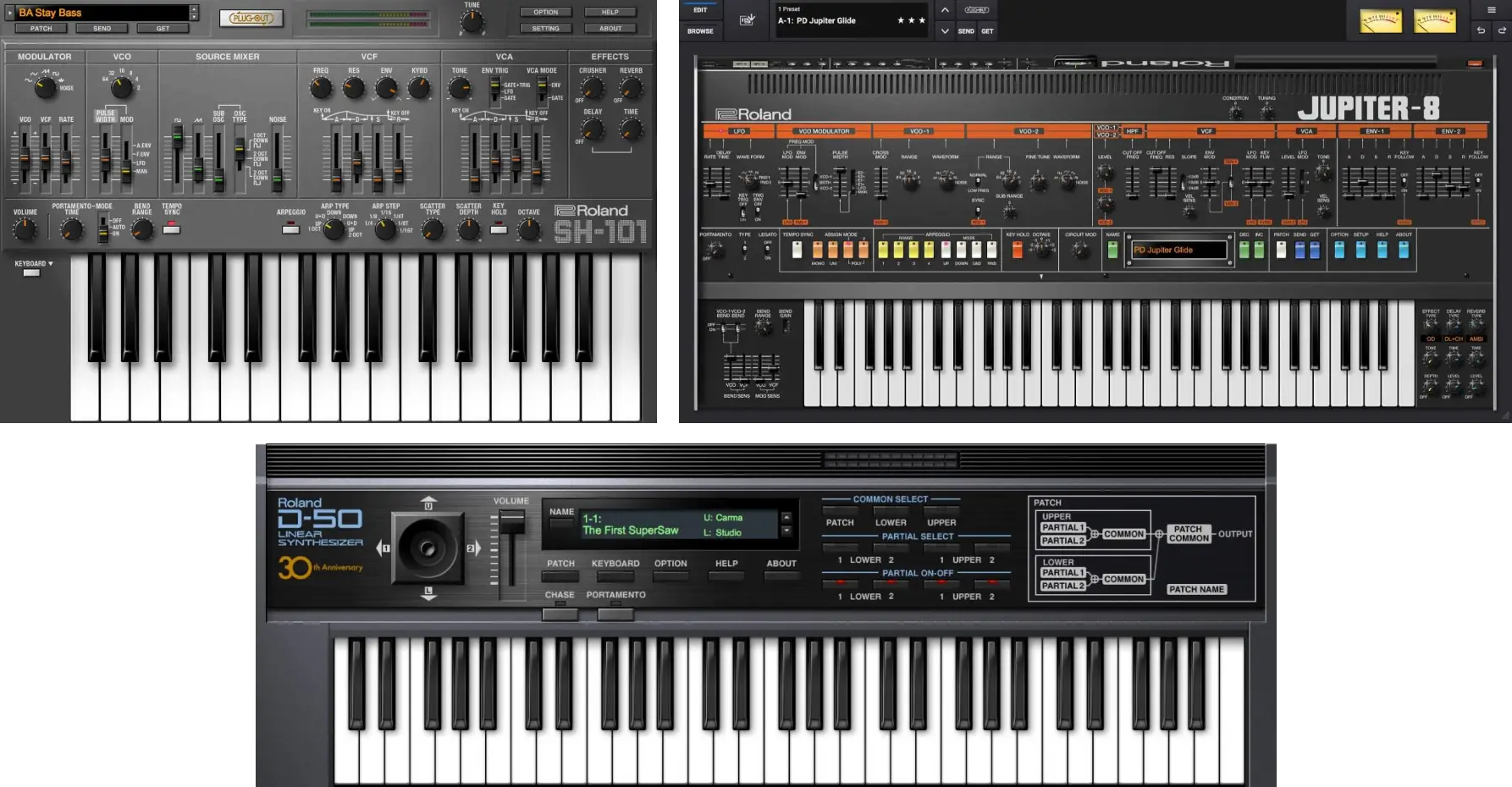Image resolution: width=1512 pixels, height=787 pixels.
Task: Step to previous SH-101 patch with up arrow
Action: tap(194, 8)
